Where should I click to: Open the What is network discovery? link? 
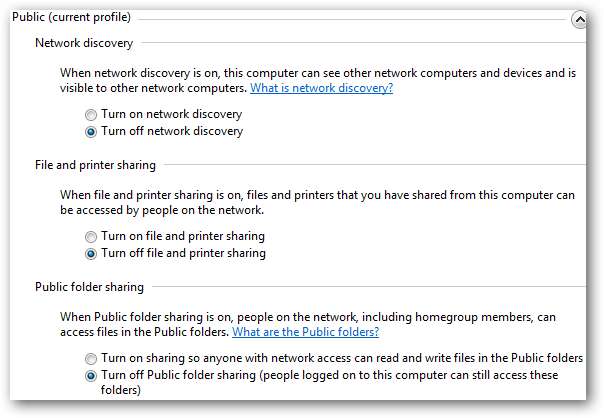tap(321, 88)
